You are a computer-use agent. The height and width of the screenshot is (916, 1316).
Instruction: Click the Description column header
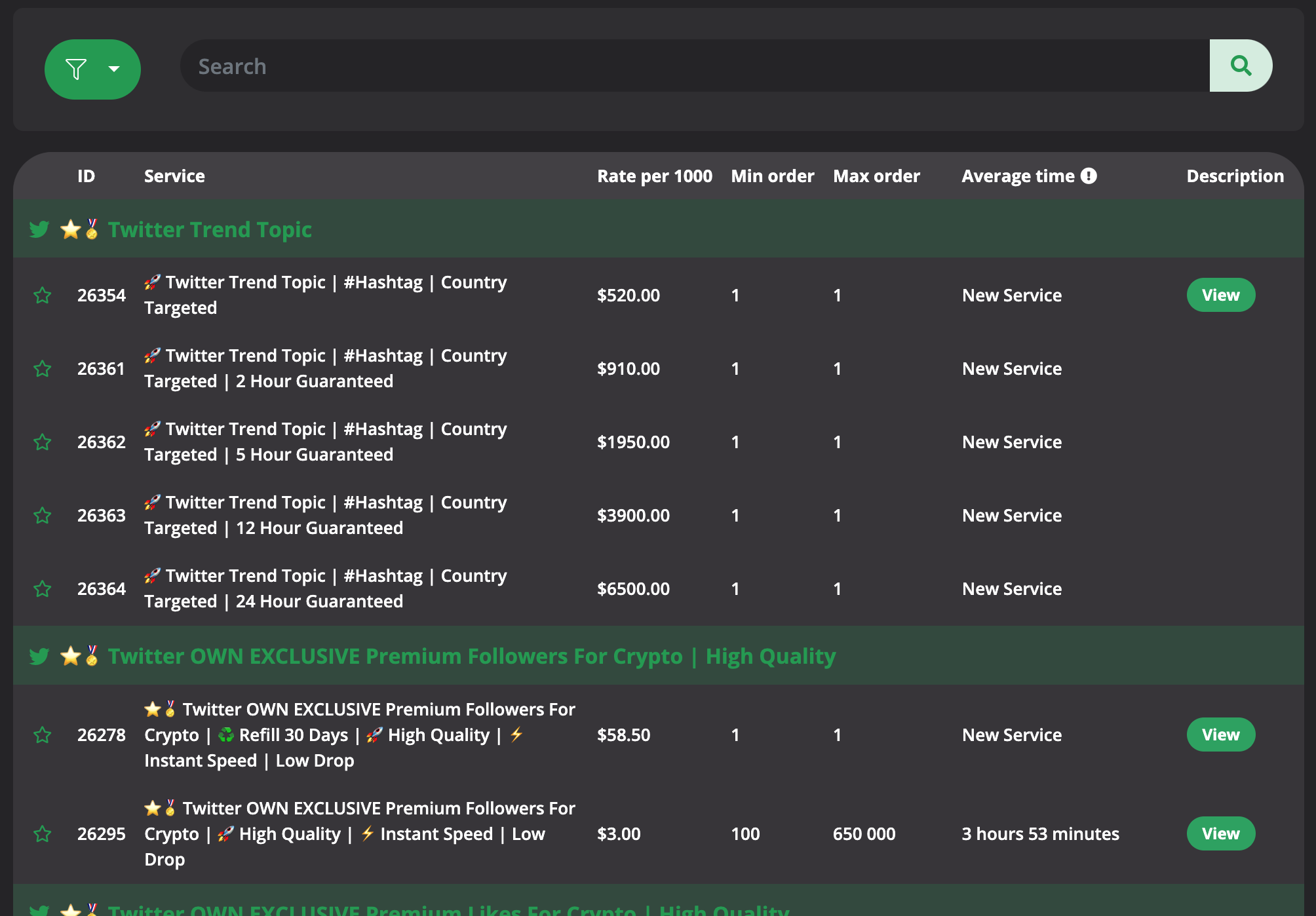pos(1235,176)
